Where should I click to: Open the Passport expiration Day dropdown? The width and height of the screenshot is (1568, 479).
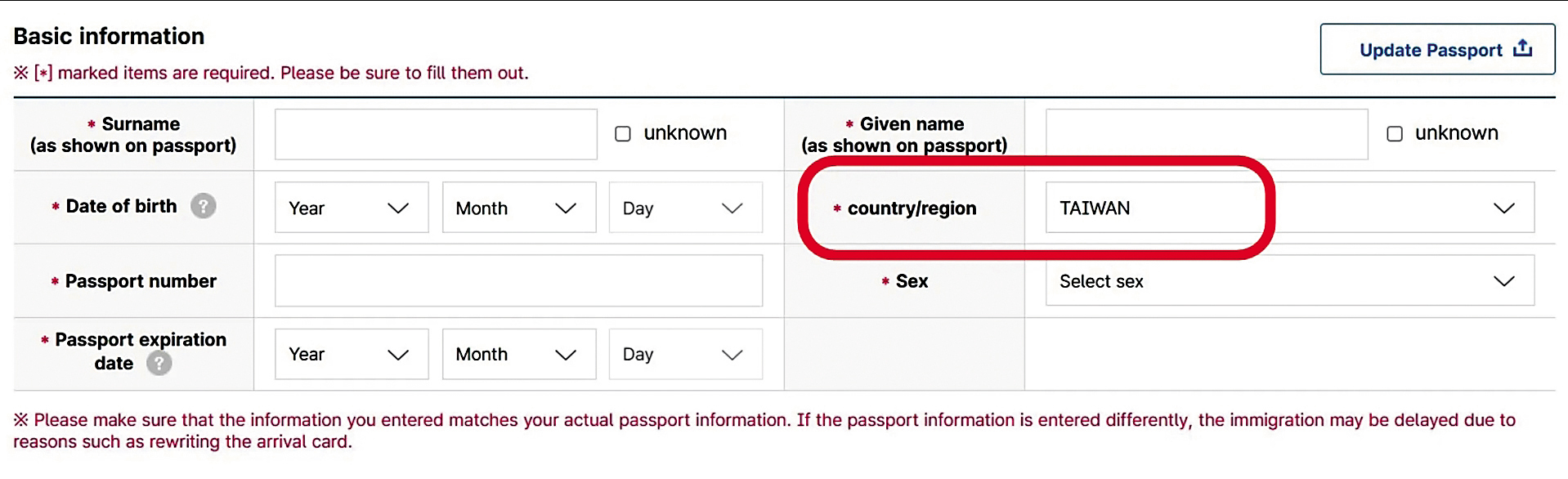tap(685, 354)
